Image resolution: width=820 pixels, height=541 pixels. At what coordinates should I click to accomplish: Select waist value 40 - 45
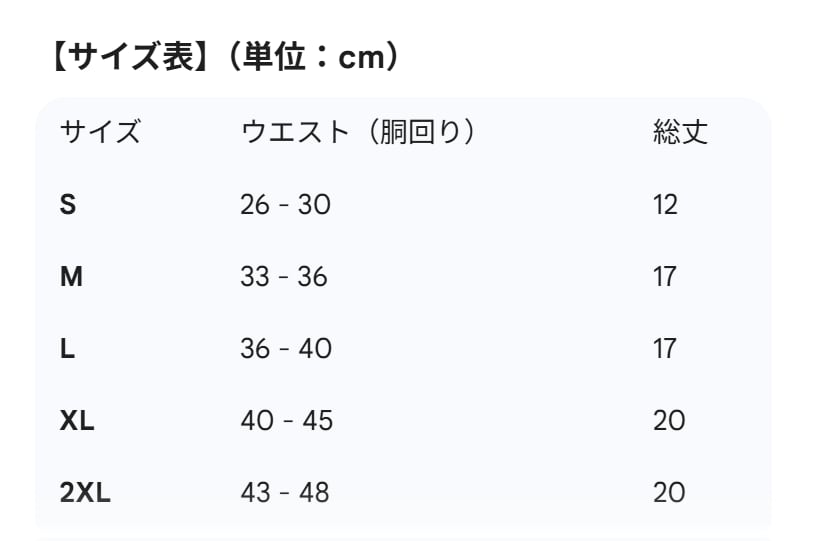286,421
